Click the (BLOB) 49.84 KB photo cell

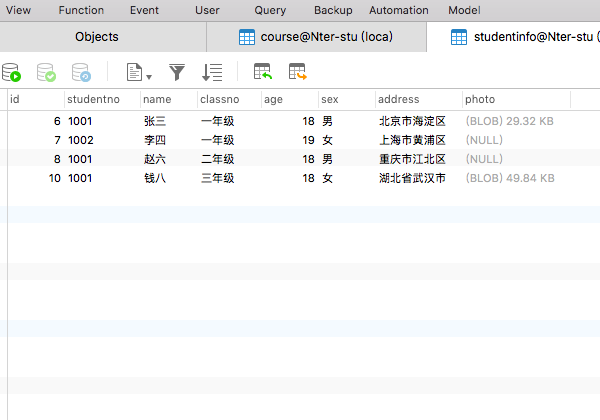tap(510, 178)
